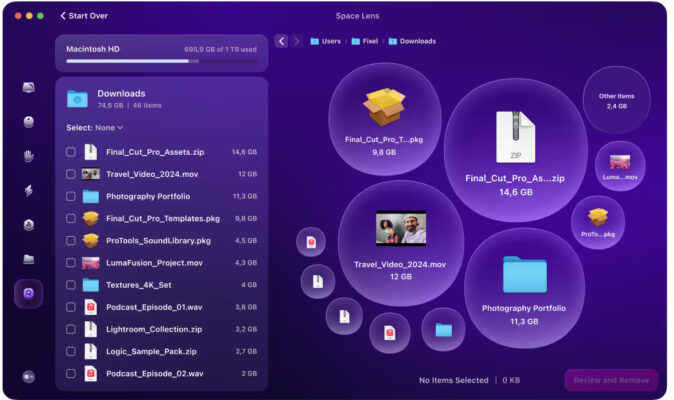Click package icon of Final_Cut_Pro_Templates.pkg row
This screenshot has width=674, height=400.
pos(91,218)
